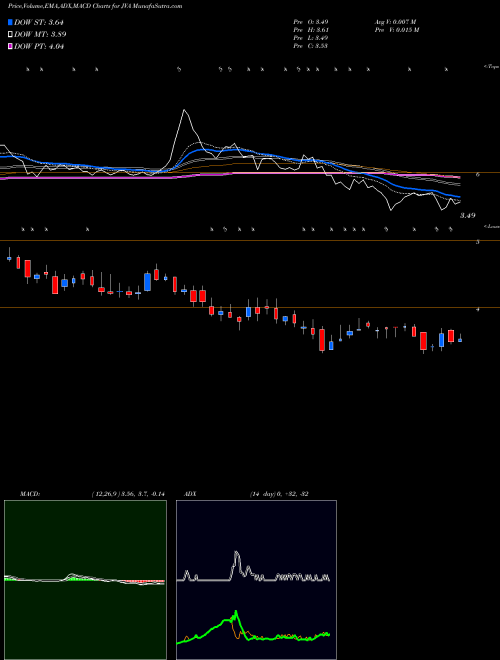Click the green ADX line peak

pos(236,612)
